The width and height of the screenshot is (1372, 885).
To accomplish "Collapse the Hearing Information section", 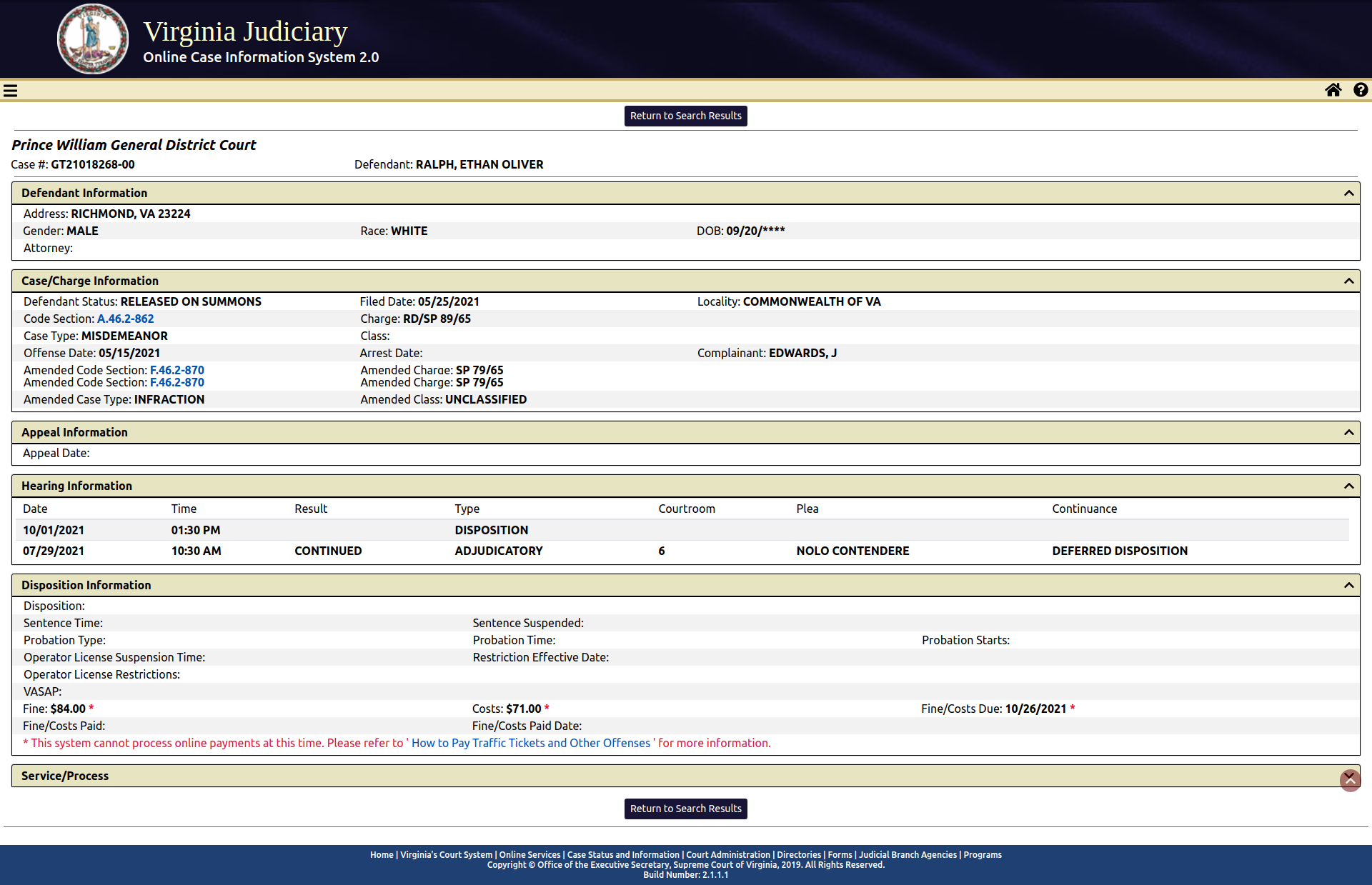I will (x=1348, y=486).
